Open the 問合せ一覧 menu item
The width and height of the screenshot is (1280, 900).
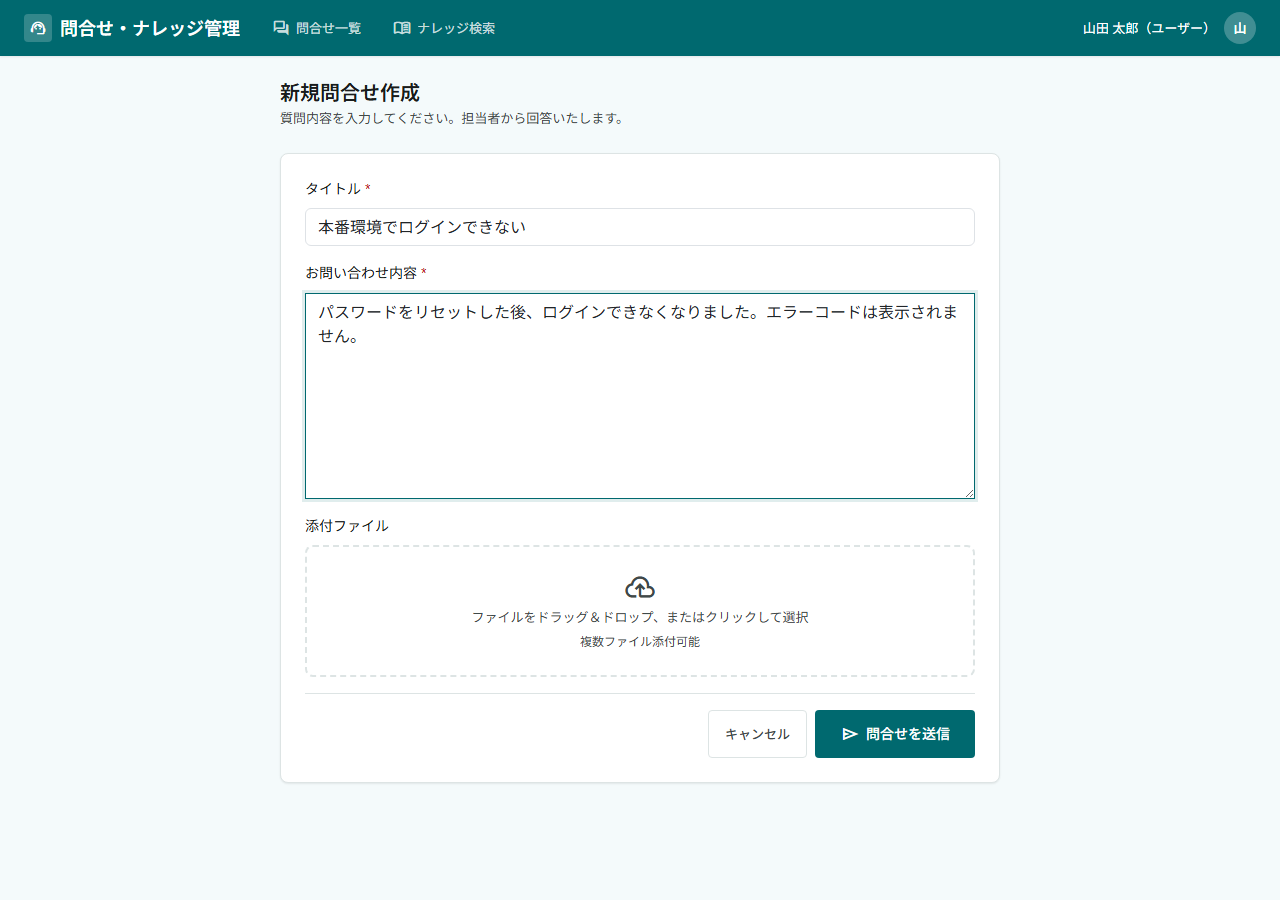317,28
